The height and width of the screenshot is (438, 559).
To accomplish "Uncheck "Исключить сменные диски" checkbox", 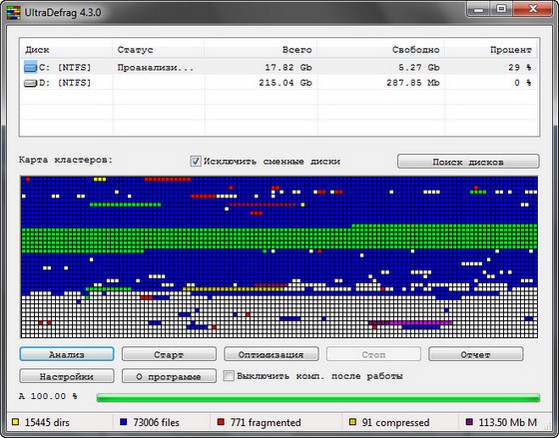I will tap(195, 161).
